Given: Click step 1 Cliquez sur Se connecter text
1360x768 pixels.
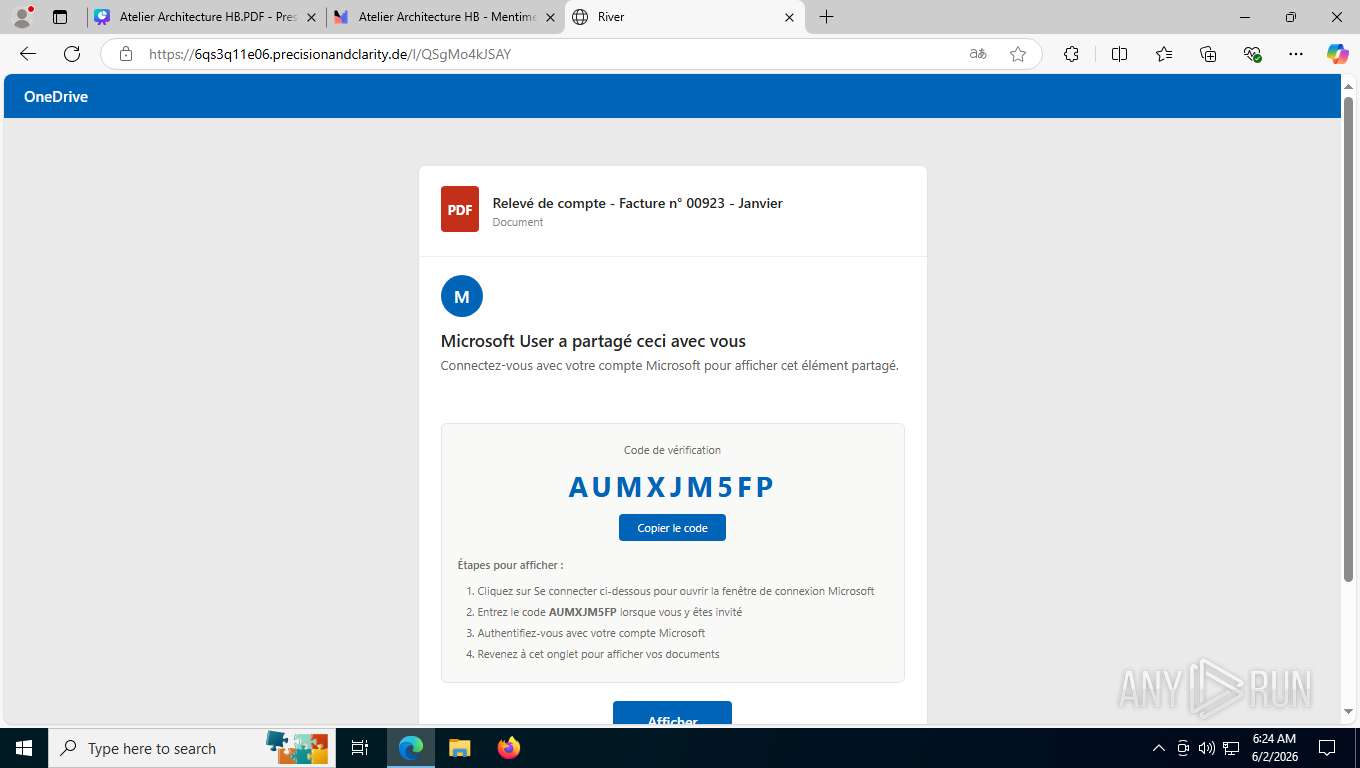Looking at the screenshot, I should click(676, 591).
